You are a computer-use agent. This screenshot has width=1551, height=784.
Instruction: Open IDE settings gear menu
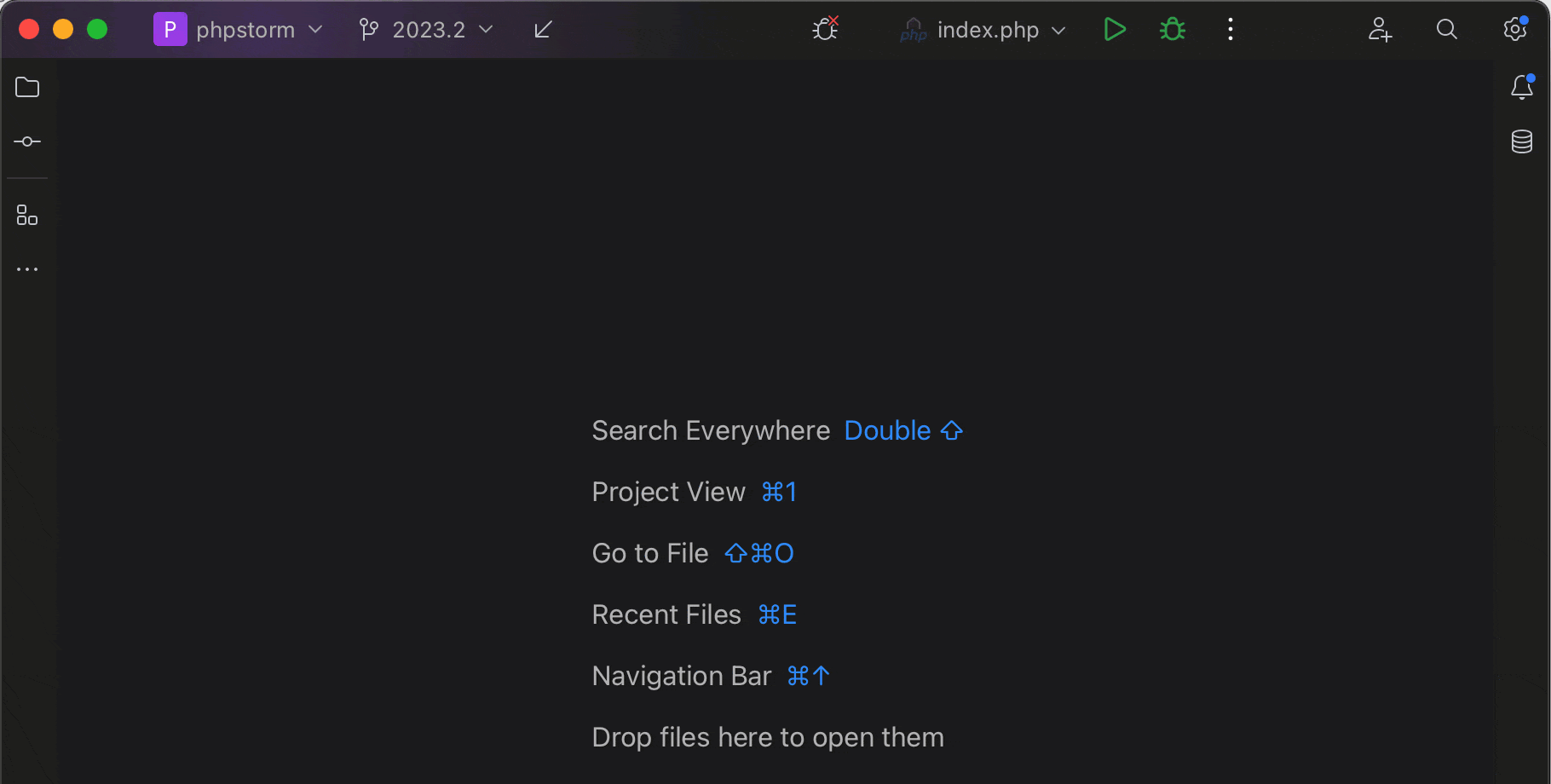pyautogui.click(x=1514, y=30)
